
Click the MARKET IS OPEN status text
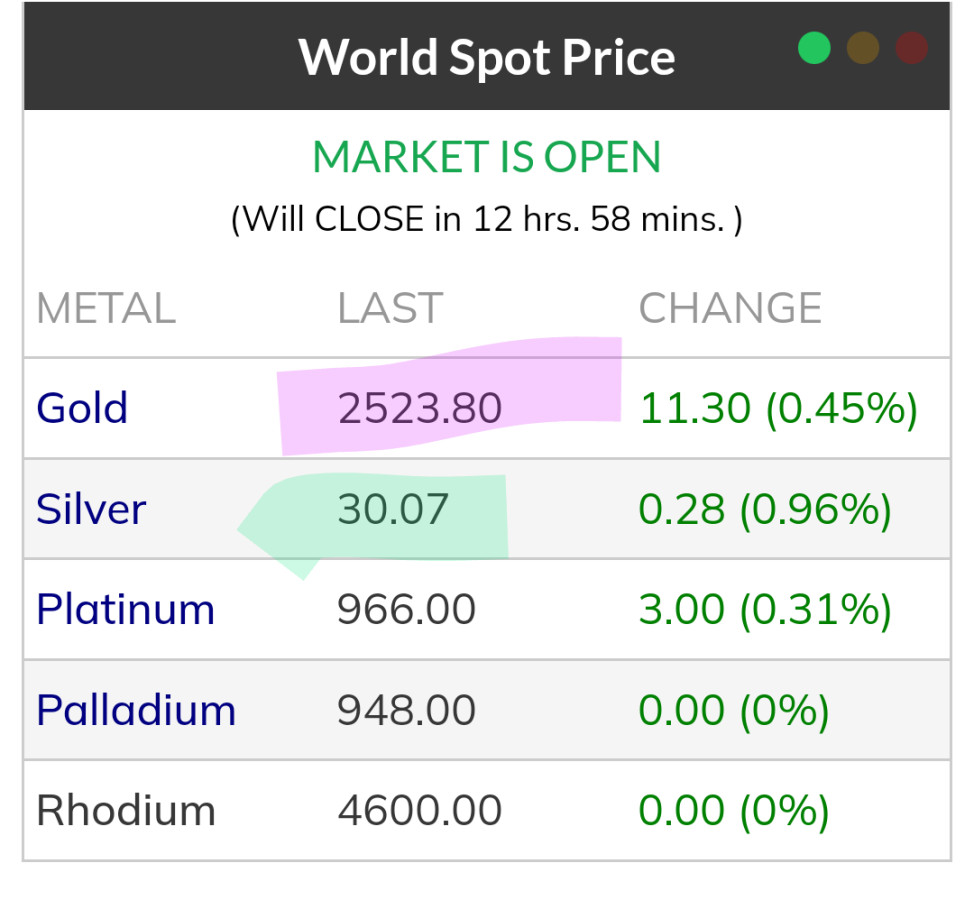(487, 158)
